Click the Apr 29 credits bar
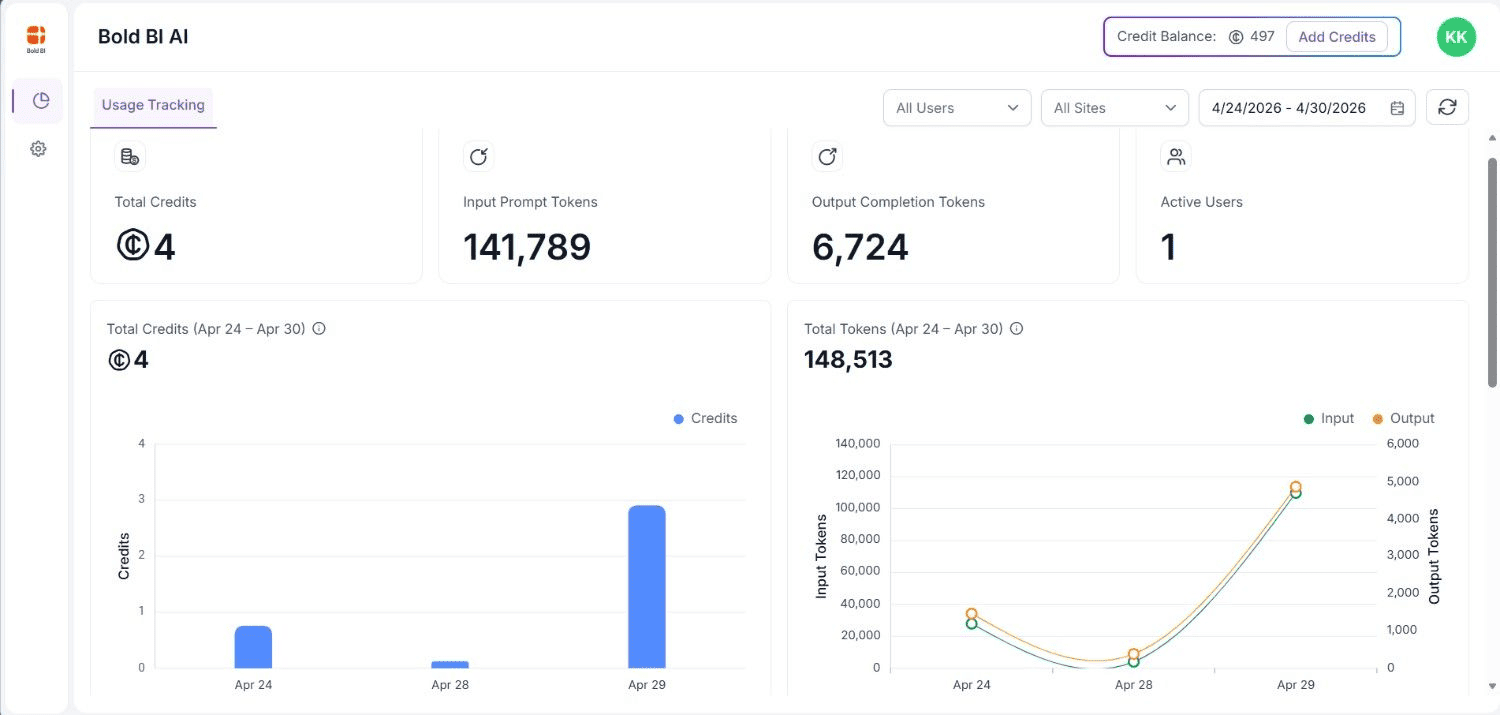The height and width of the screenshot is (715, 1500). [x=646, y=586]
